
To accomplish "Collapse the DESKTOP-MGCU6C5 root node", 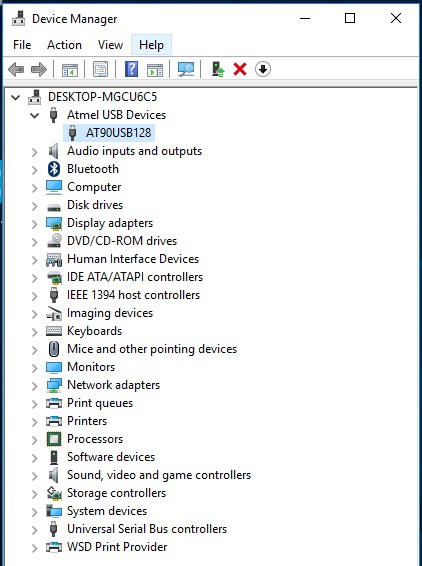I will tap(15, 97).
